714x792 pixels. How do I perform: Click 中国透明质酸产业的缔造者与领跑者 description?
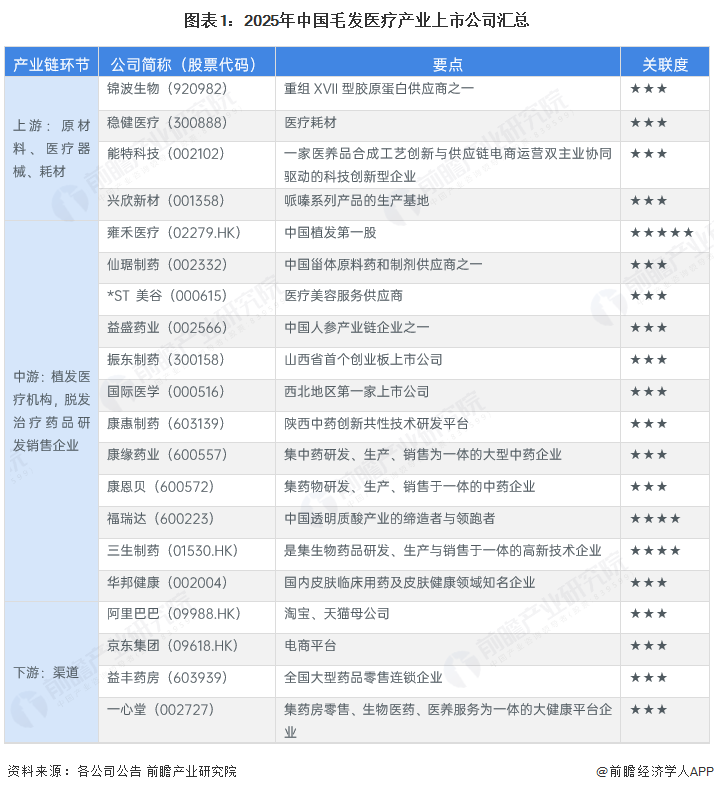389,518
